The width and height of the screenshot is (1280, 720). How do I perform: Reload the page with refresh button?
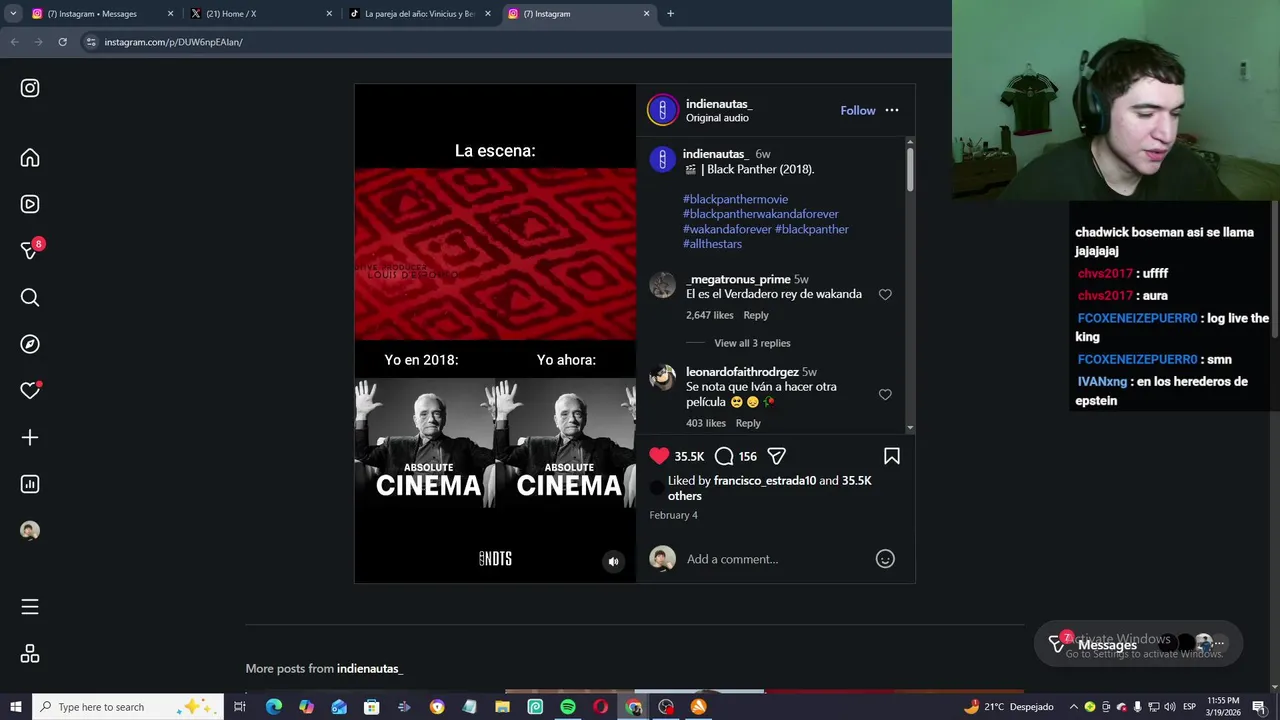[x=62, y=42]
